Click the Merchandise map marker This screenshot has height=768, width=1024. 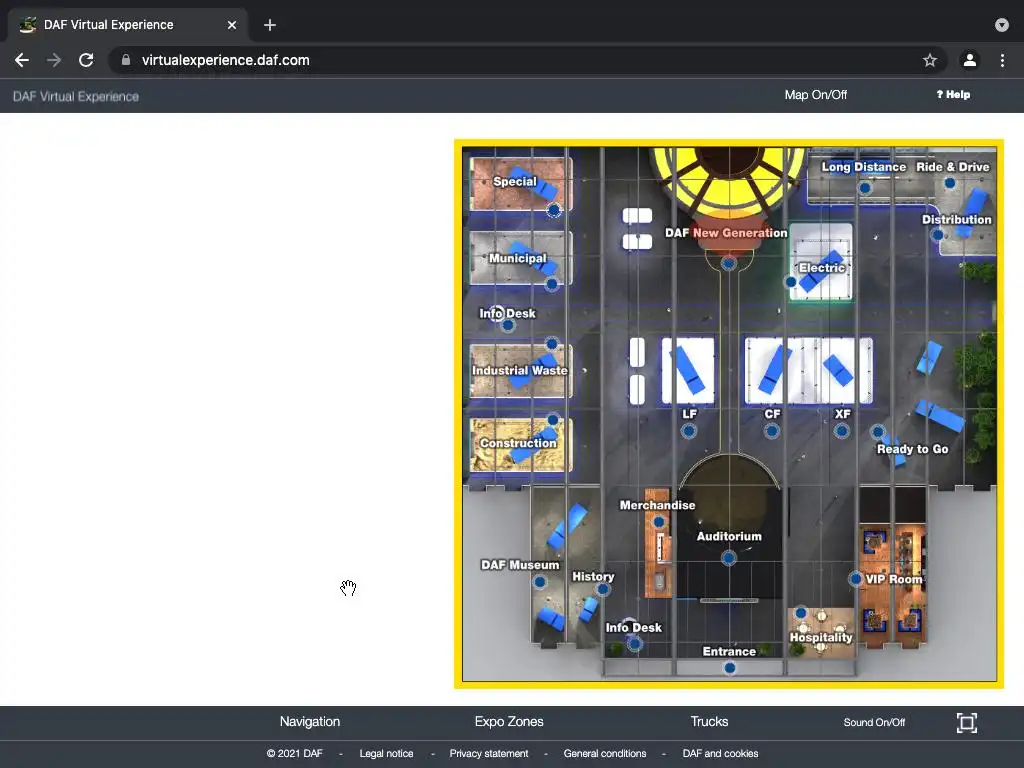[659, 522]
